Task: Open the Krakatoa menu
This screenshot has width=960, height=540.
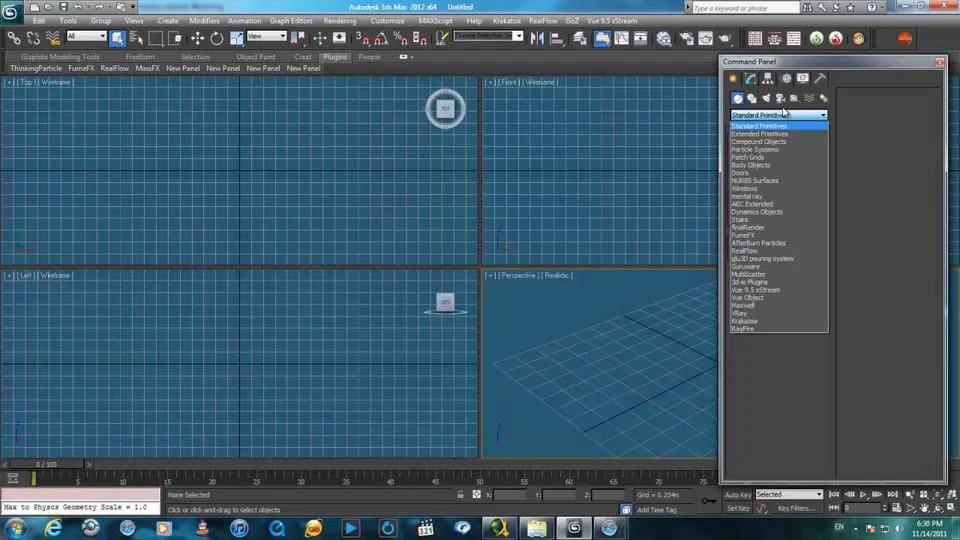Action: point(506,21)
